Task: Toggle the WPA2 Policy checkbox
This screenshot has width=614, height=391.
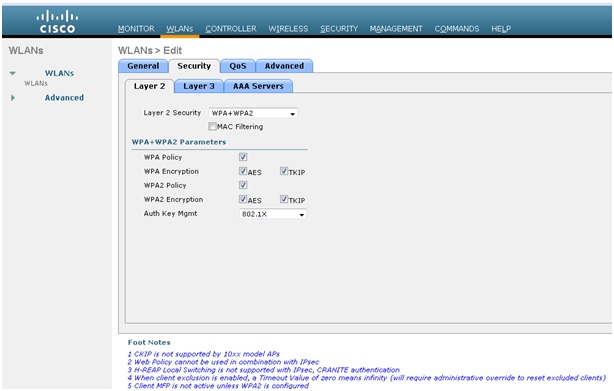Action: [x=243, y=185]
